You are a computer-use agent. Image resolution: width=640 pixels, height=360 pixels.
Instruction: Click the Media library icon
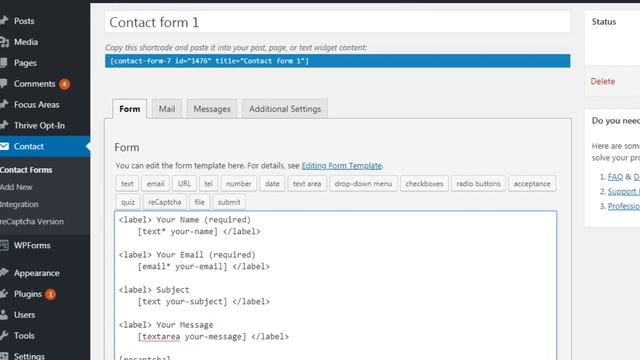[4, 42]
